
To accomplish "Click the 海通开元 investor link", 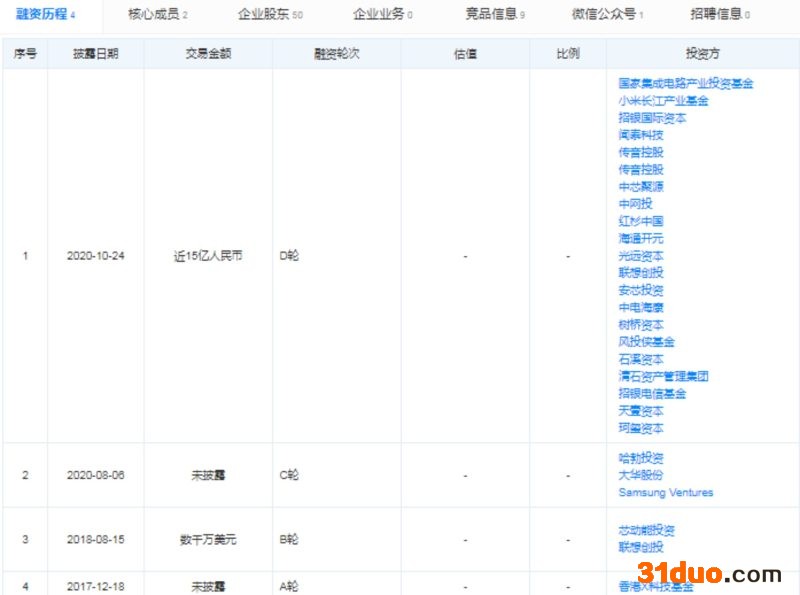I will click(641, 238).
